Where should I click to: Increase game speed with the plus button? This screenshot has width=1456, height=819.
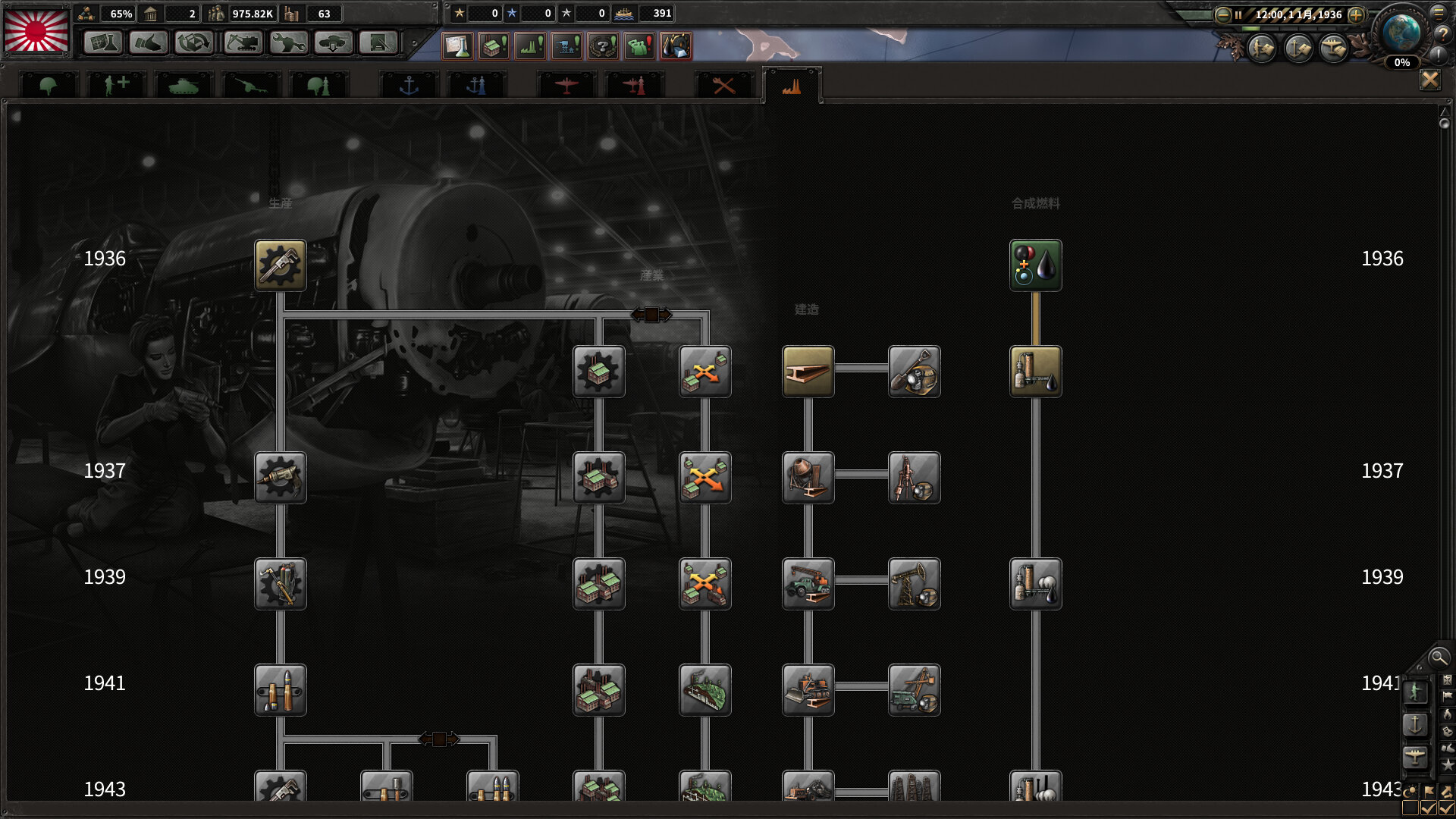coord(1356,14)
